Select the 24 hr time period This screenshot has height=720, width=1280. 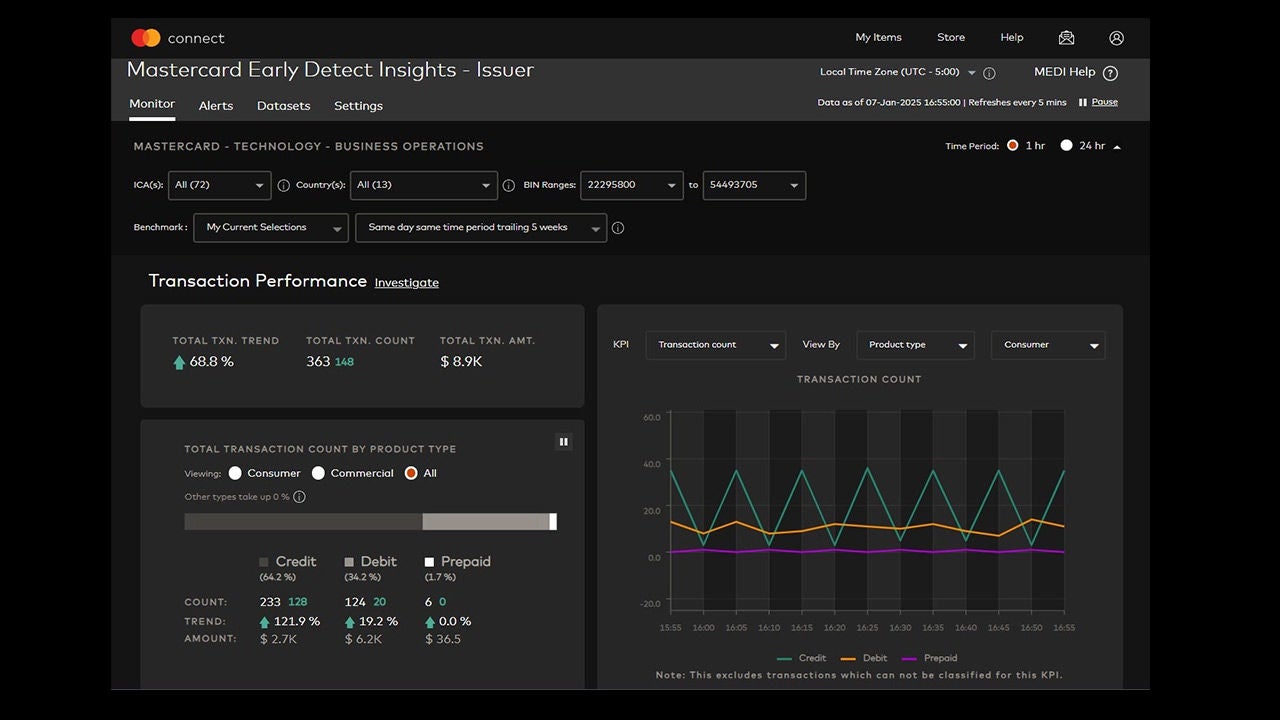[x=1067, y=146]
